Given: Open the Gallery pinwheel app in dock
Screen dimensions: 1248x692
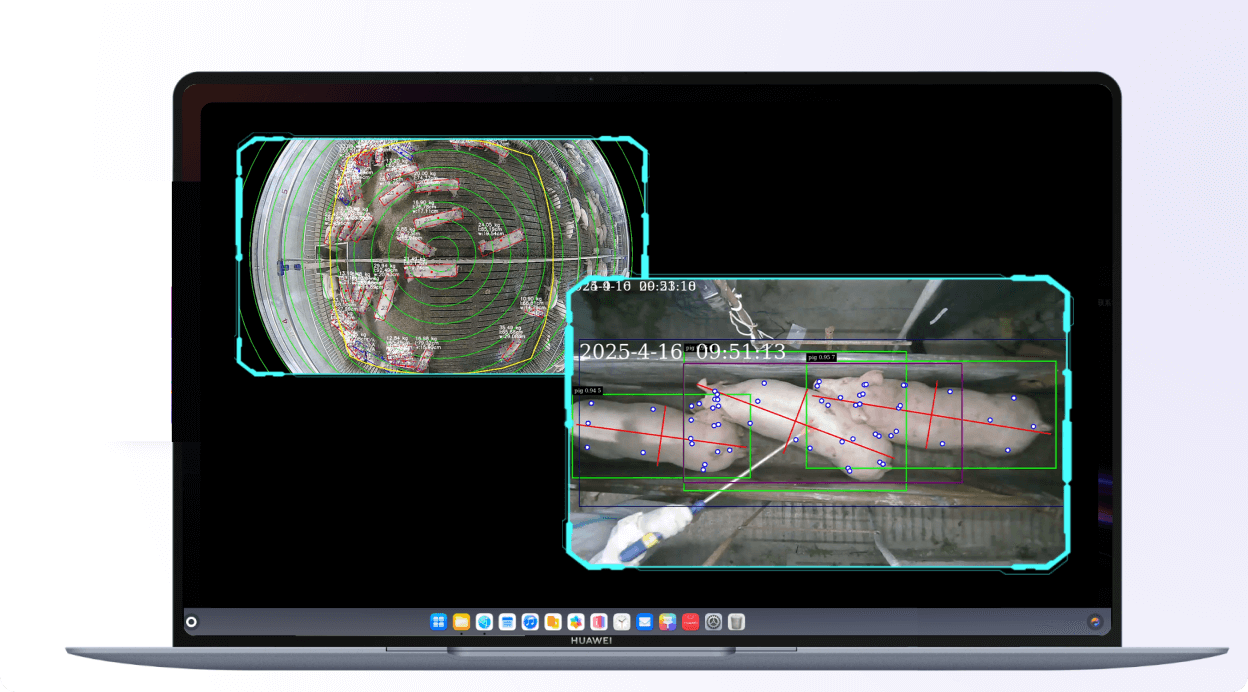Looking at the screenshot, I should [x=576, y=622].
